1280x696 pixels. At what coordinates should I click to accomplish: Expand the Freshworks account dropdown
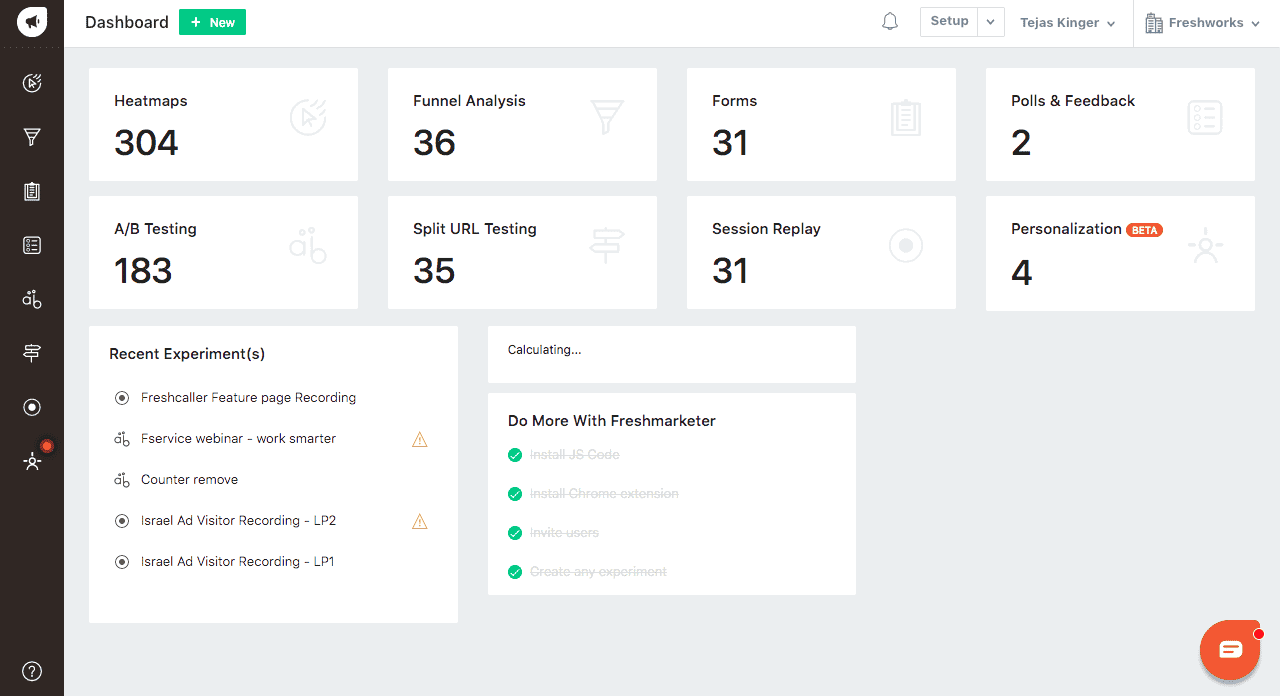1205,23
